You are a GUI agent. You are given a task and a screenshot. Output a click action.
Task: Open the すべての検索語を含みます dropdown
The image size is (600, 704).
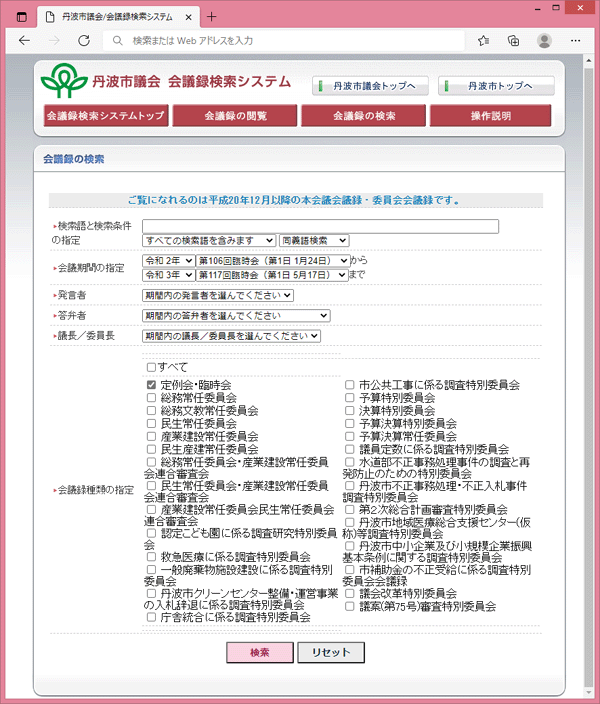pos(209,241)
